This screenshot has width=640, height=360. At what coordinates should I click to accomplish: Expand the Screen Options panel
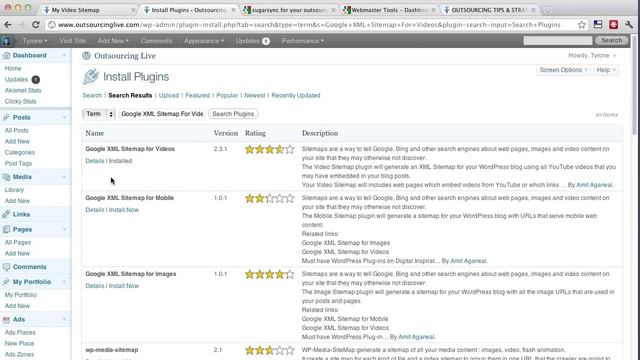563,70
